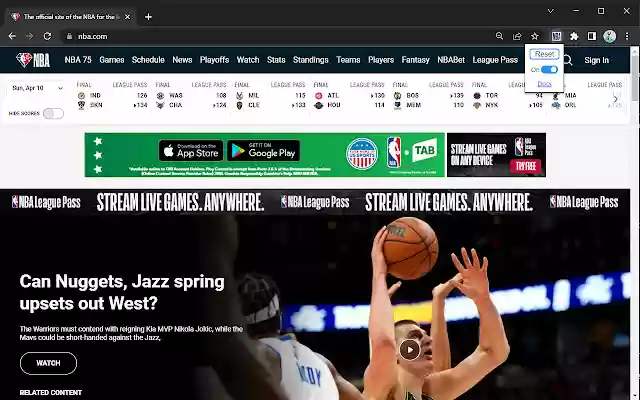Open Standings in navigation
640x400 pixels.
[x=311, y=60]
